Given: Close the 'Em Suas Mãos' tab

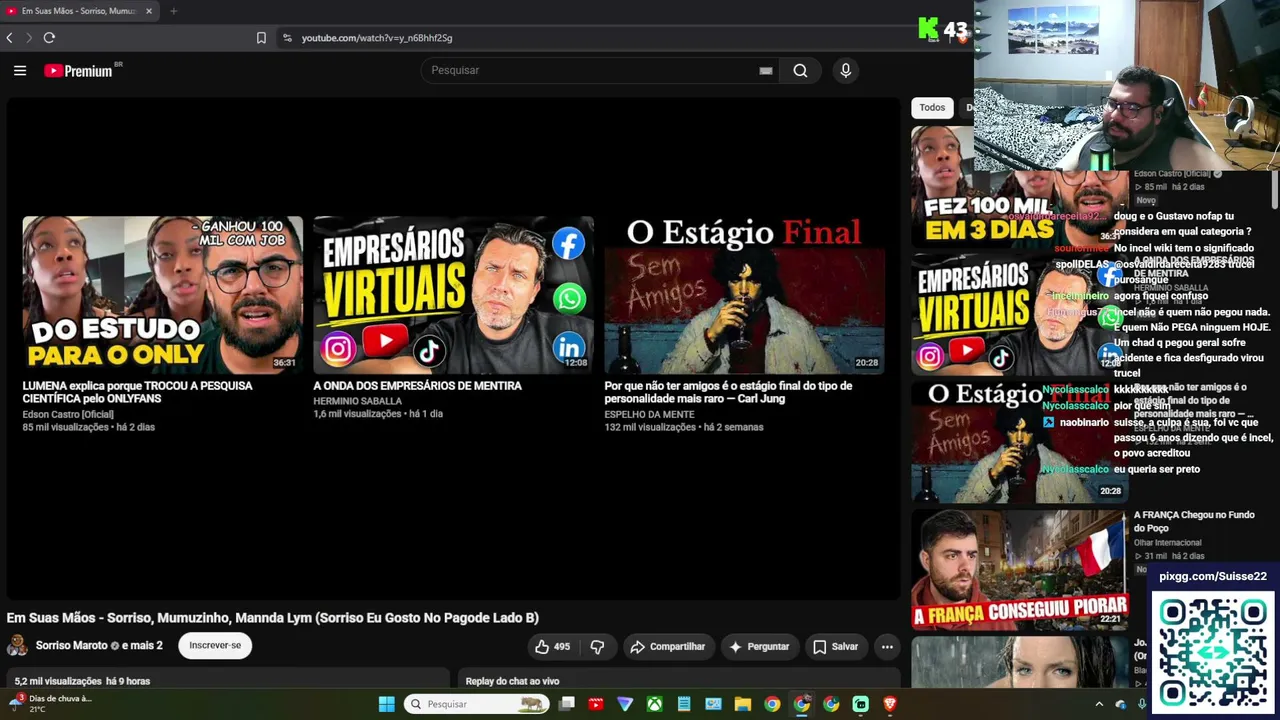Looking at the screenshot, I should [x=149, y=11].
